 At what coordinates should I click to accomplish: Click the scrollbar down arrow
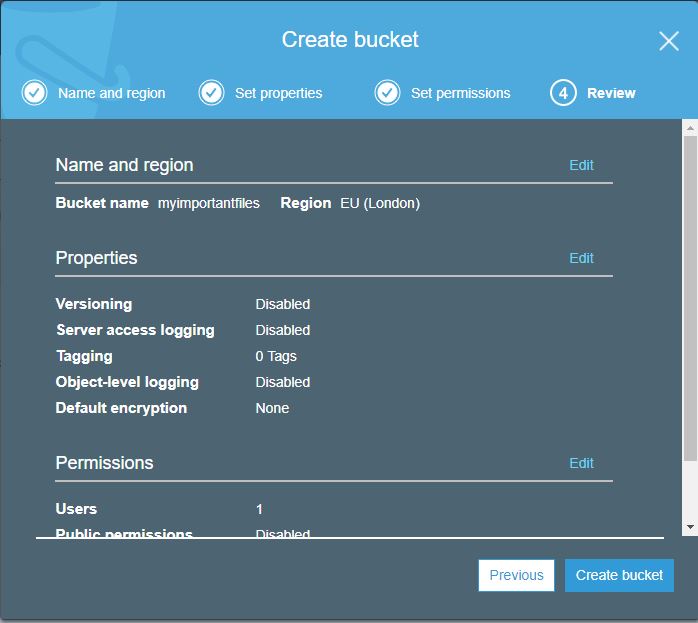tap(690, 527)
